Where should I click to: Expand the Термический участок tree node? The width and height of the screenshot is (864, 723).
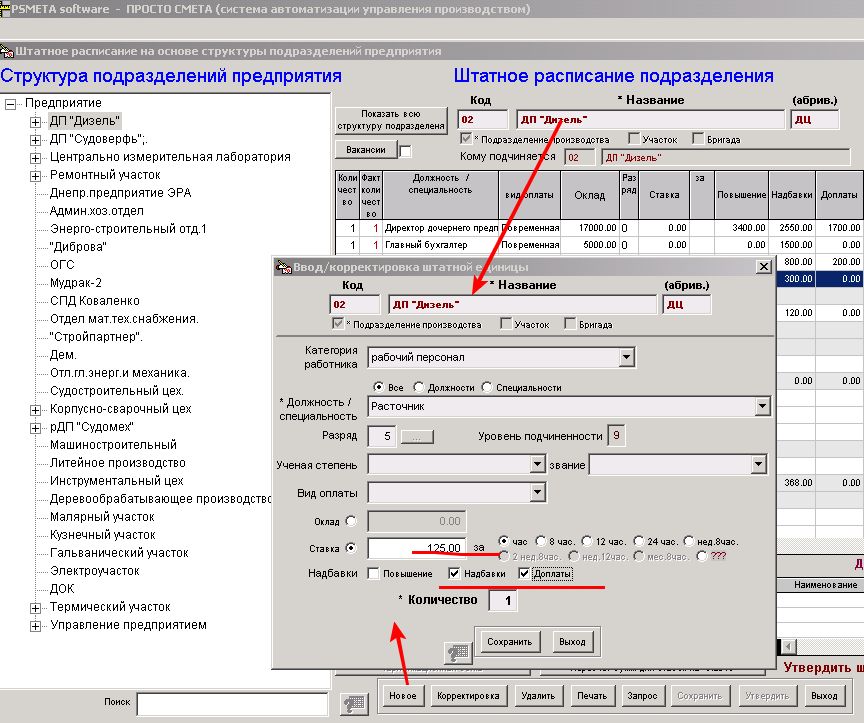tap(36, 607)
